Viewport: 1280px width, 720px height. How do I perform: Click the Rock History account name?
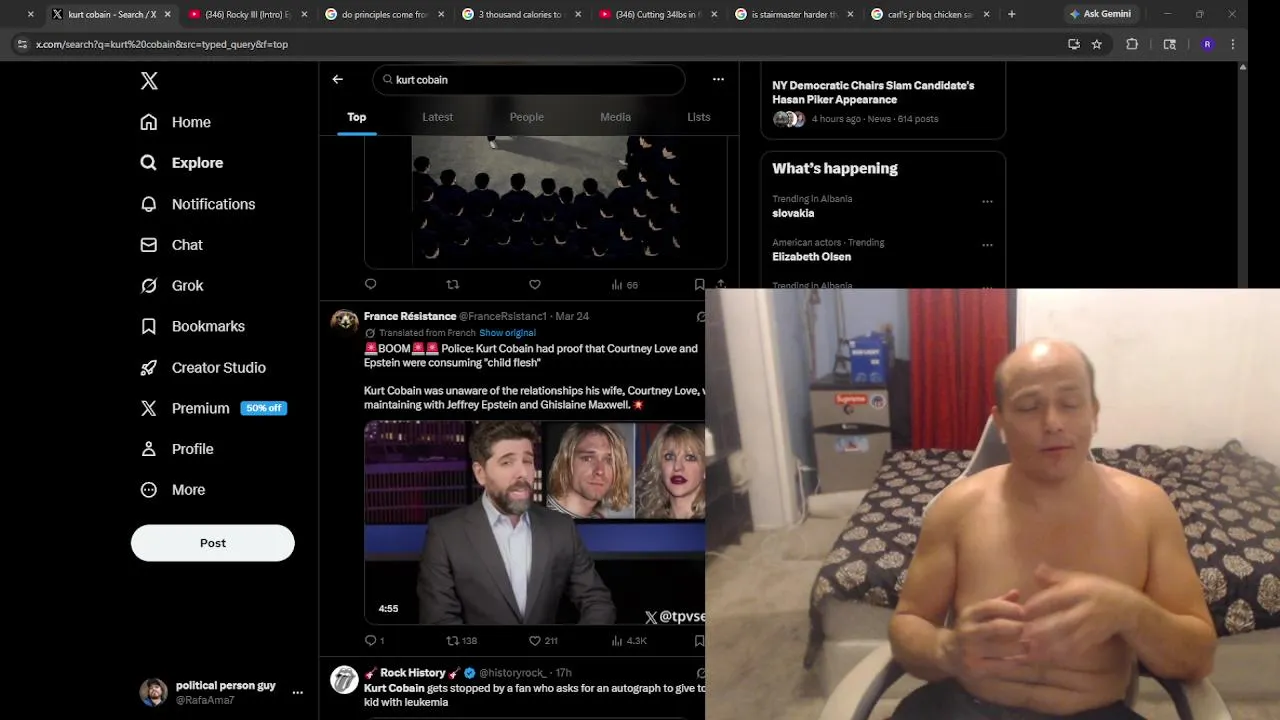coord(412,673)
